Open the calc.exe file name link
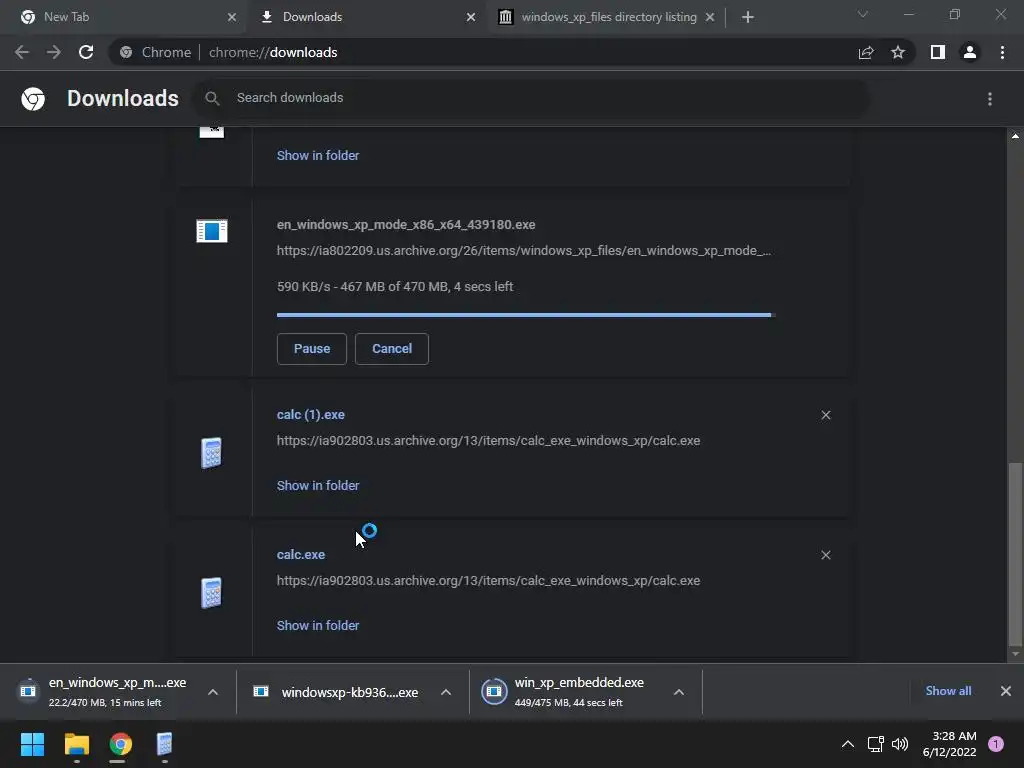The image size is (1024, 768). click(x=300, y=554)
